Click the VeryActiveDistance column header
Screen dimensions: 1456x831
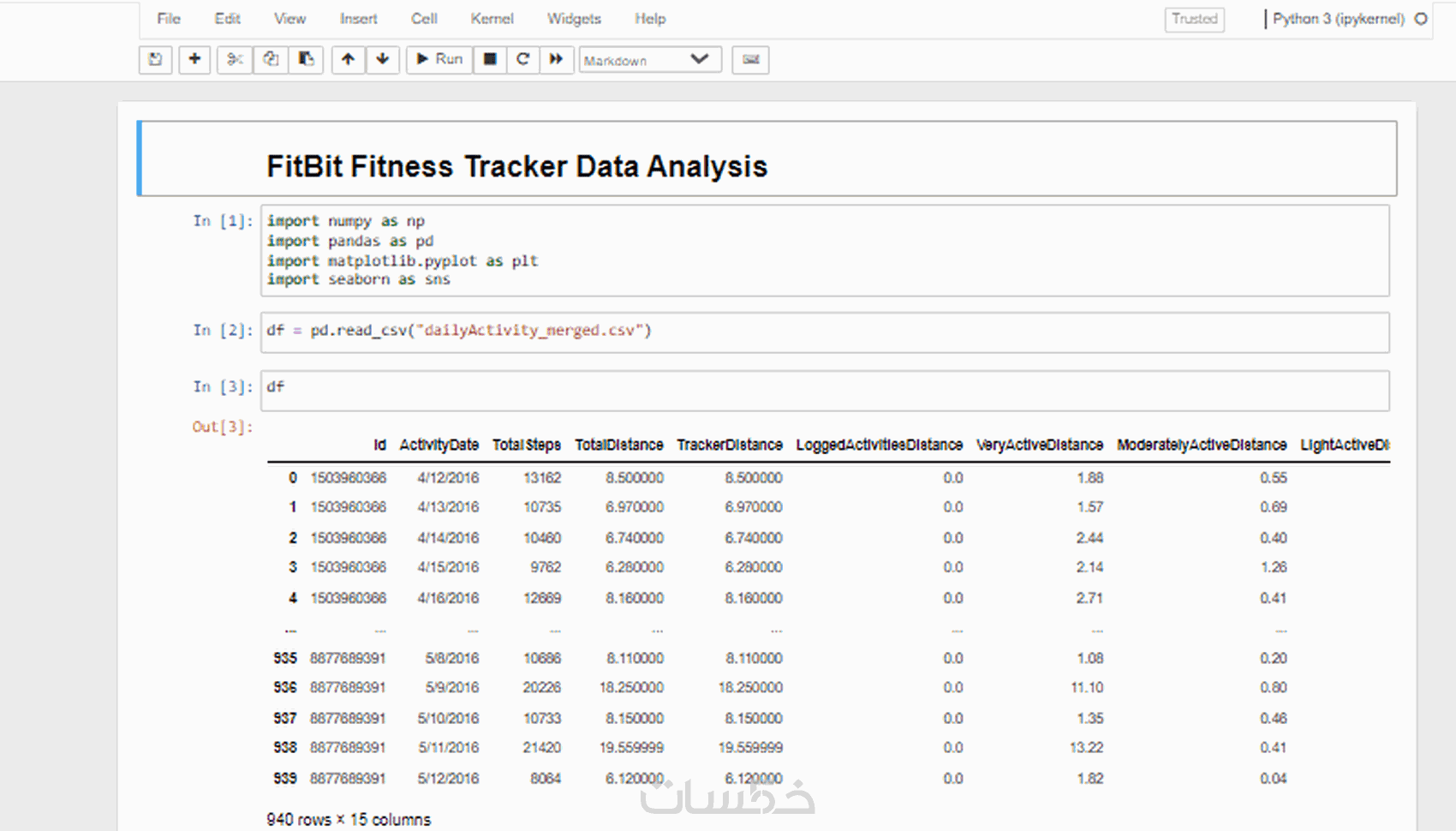pos(1039,445)
